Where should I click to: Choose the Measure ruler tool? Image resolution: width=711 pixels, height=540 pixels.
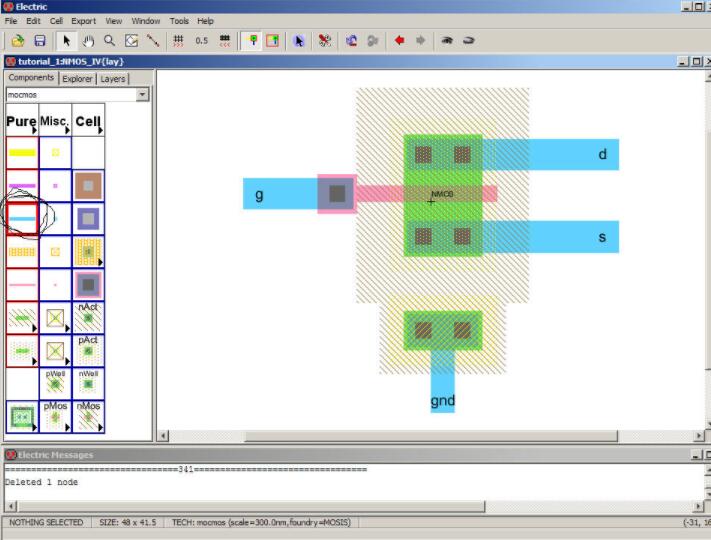click(153, 41)
